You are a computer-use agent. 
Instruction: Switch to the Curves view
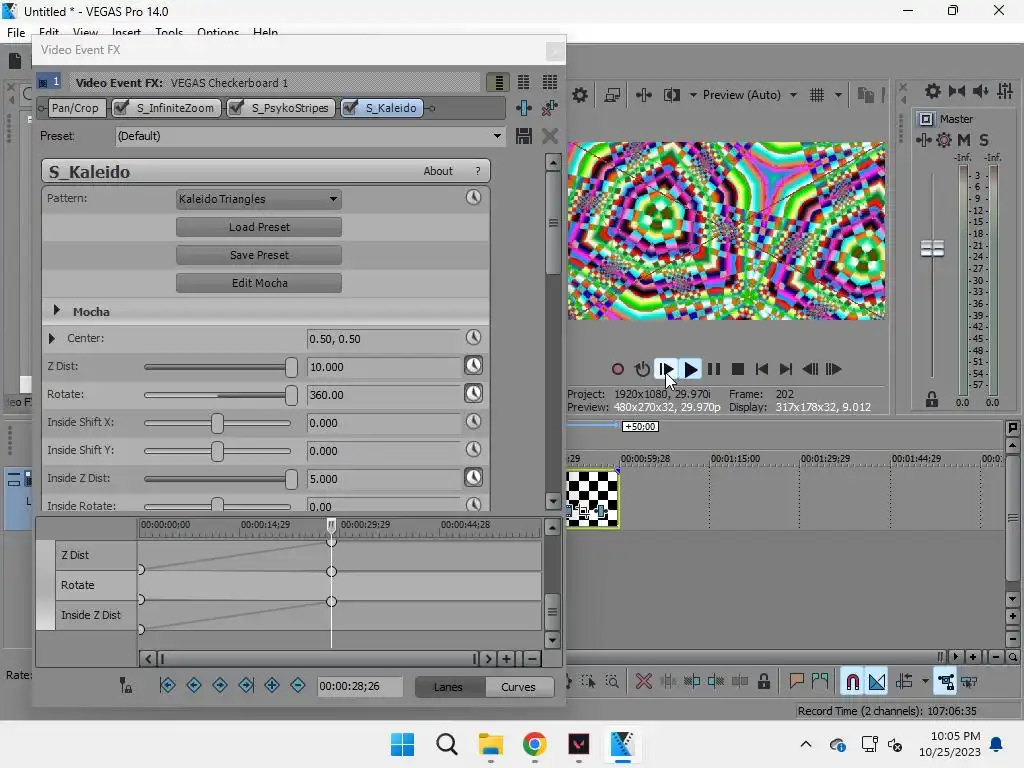coord(519,687)
